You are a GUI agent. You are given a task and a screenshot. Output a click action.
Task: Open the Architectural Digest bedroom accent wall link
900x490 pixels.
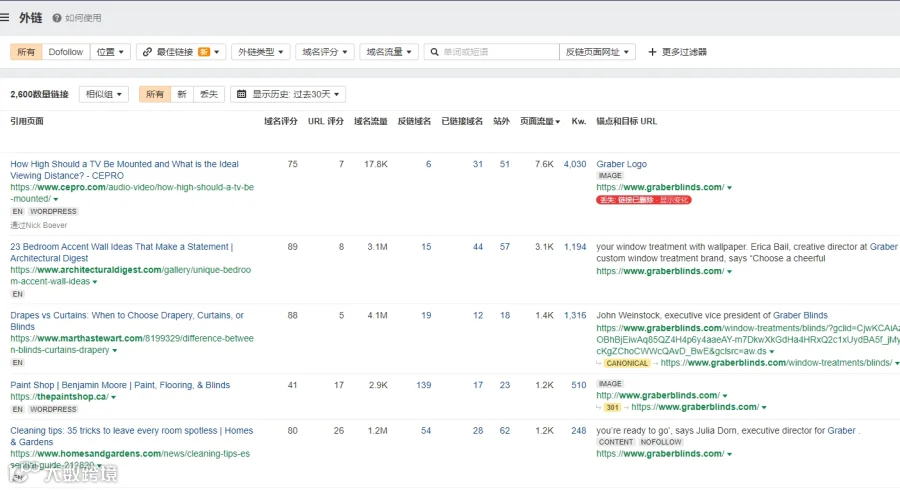click(122, 252)
